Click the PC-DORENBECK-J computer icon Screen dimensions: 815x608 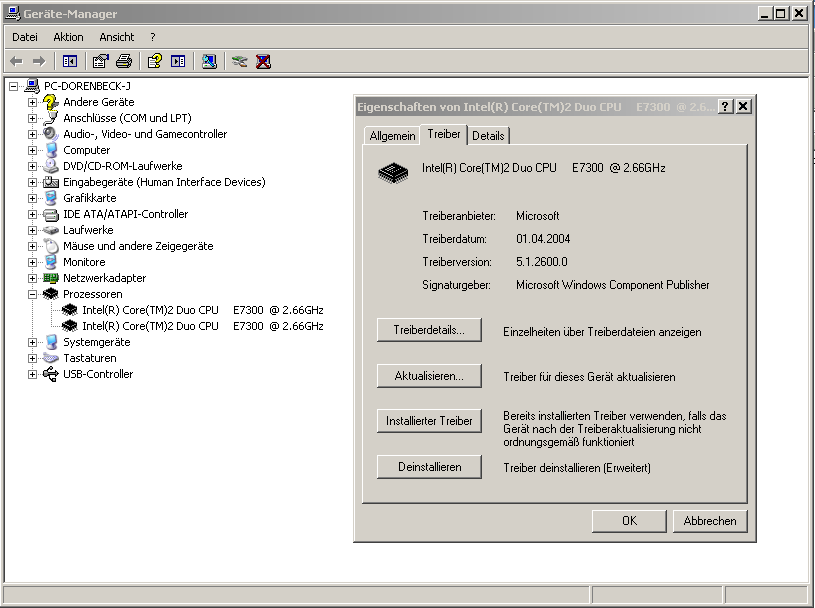point(32,86)
